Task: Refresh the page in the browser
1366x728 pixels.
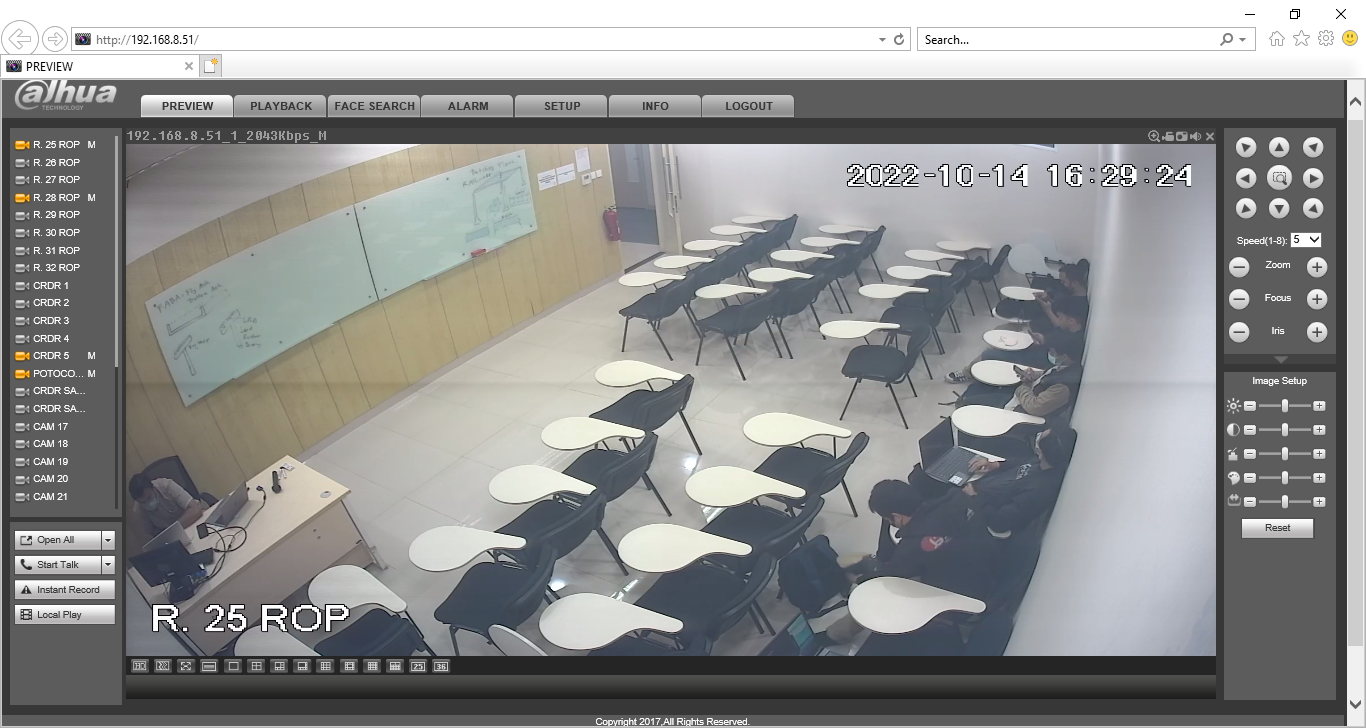Action: (x=899, y=40)
